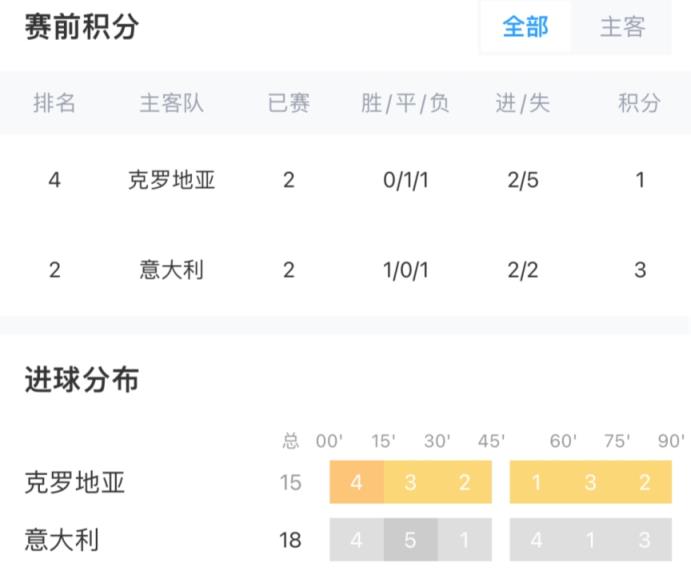Select 意大利's 2/2 goals for/against cell
The height and width of the screenshot is (587, 691).
point(523,270)
